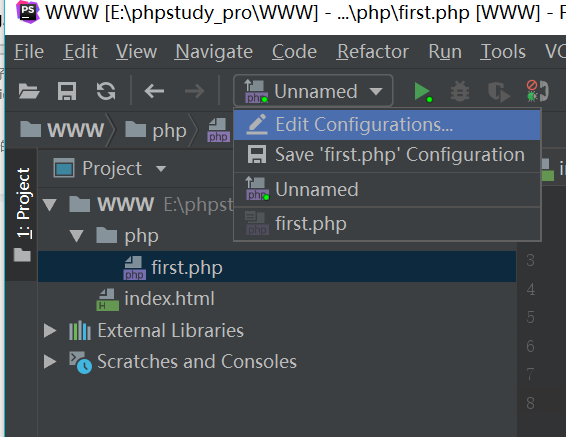Screen dimensions: 566x437
Task: Select the first.php configuration in dropdown list
Action: coord(387,224)
